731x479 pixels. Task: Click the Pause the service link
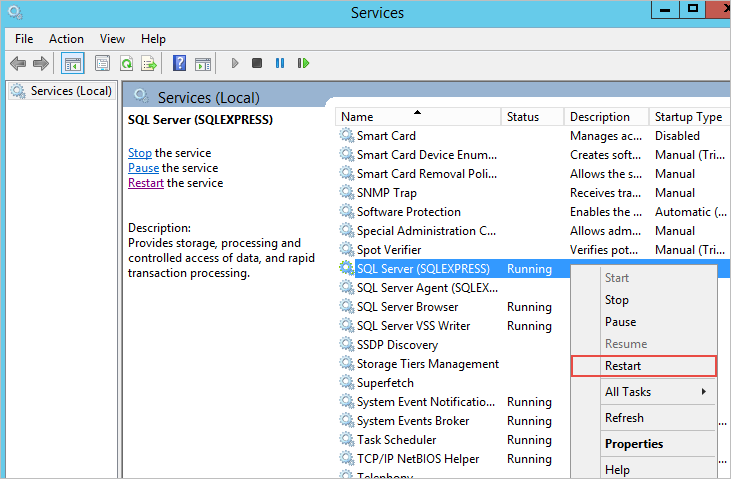pyautogui.click(x=143, y=168)
